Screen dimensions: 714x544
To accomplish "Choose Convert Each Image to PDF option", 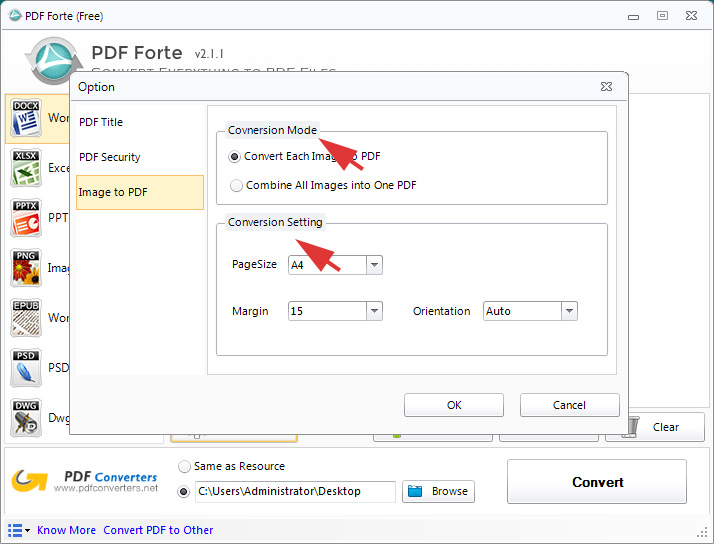I will [x=234, y=157].
